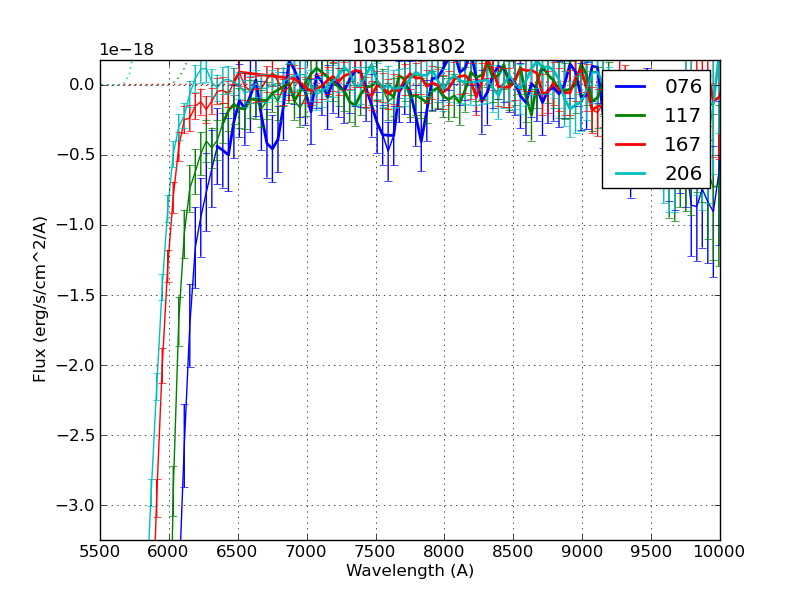Click the plot title 103581802
Viewport: 800px width, 600px height.
409,47
